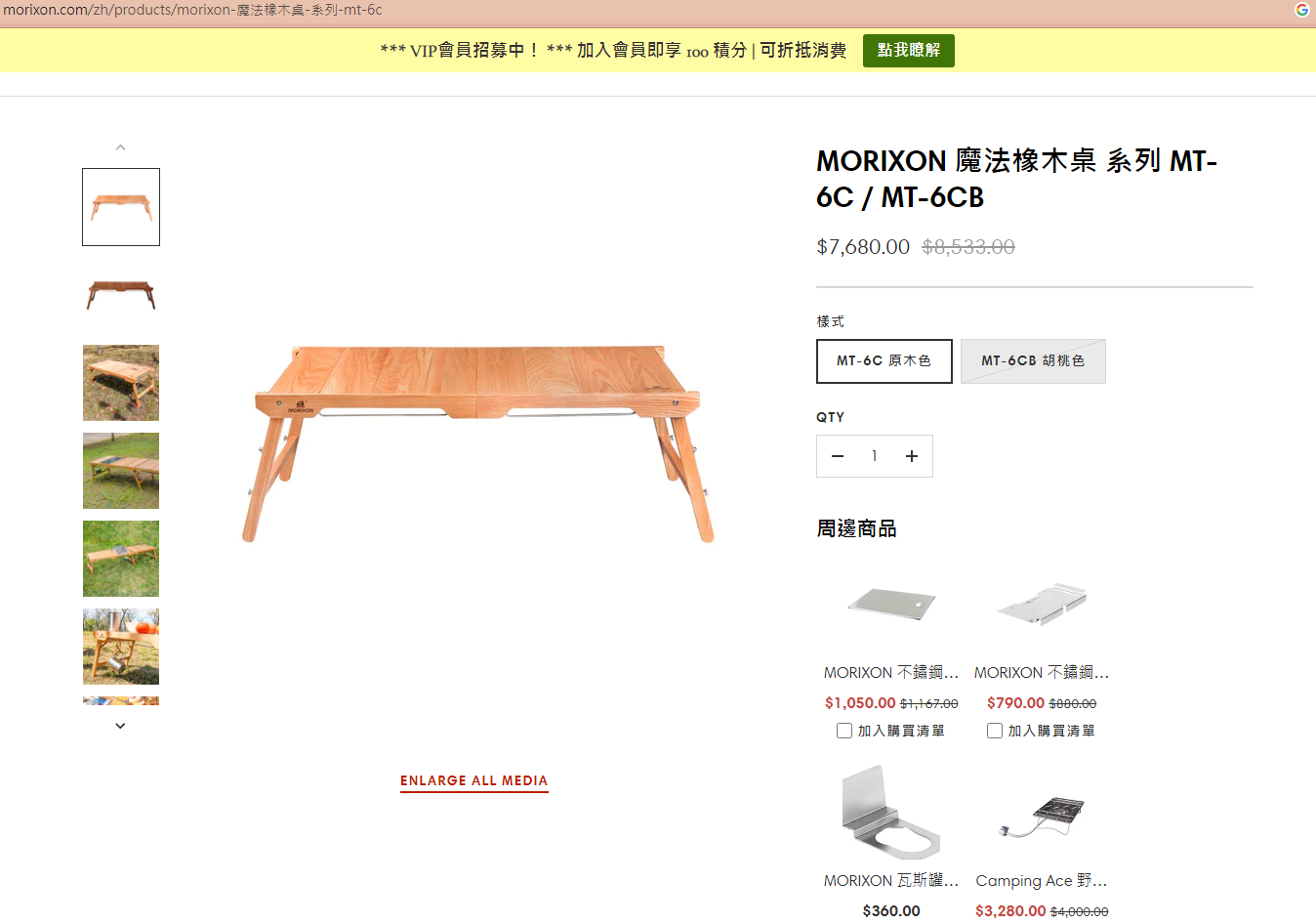The width and height of the screenshot is (1316, 924).
Task: Click the ENLARGE ALL MEDIA link
Action: (474, 780)
